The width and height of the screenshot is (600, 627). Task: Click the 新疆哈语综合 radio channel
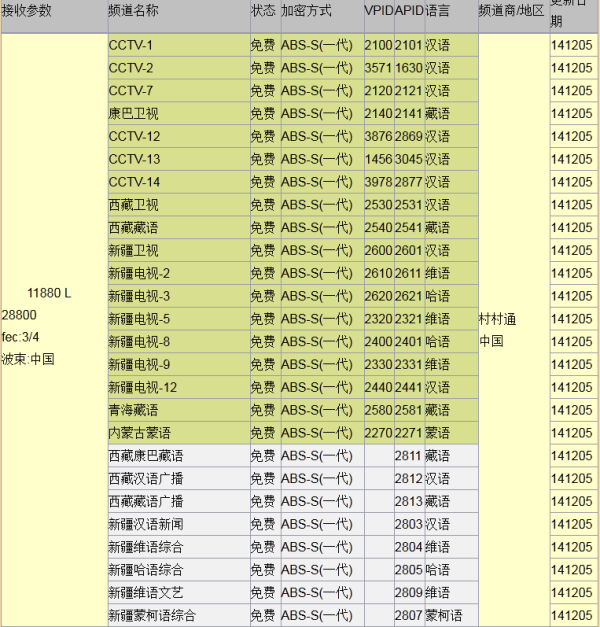(x=146, y=569)
